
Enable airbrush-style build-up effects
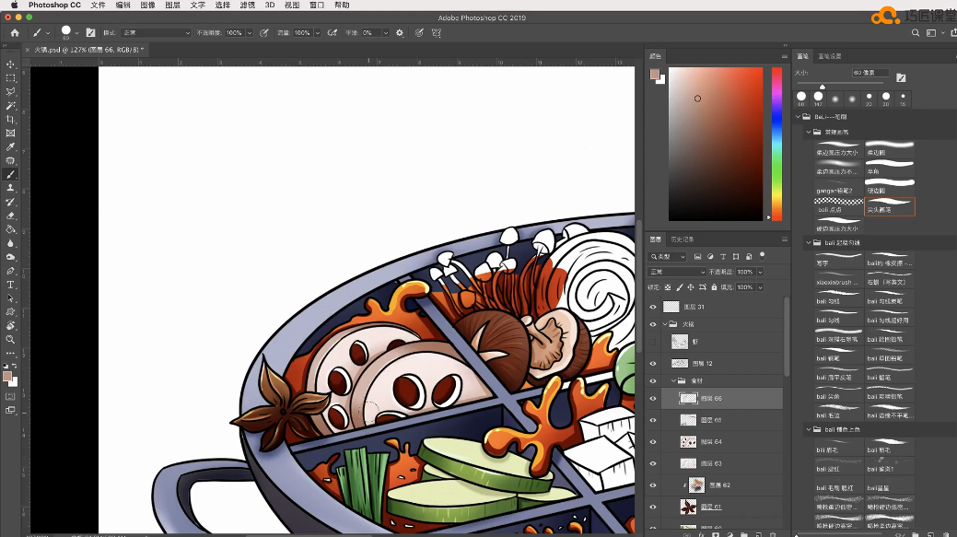click(332, 33)
